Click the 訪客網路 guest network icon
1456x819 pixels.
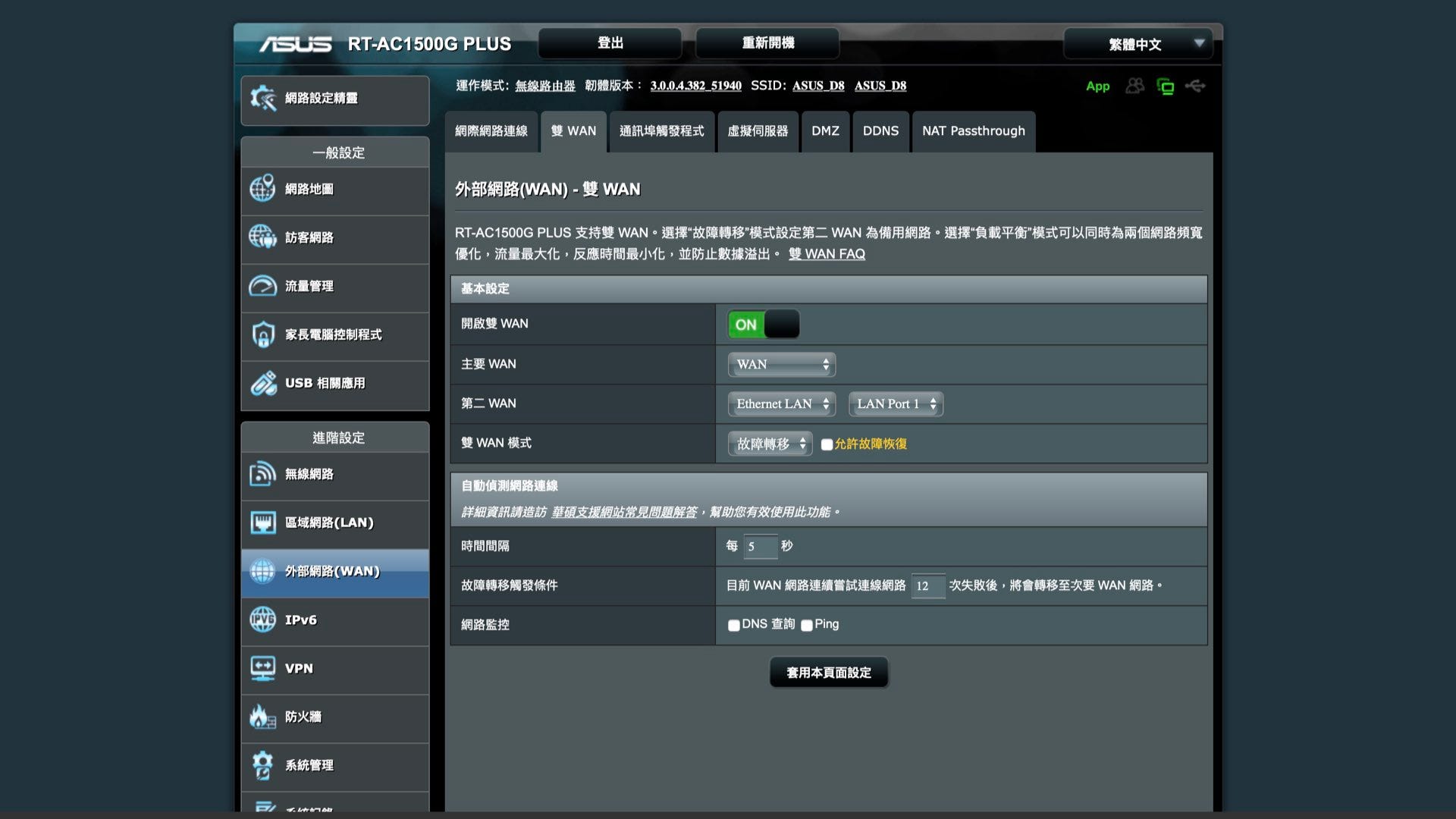click(262, 237)
